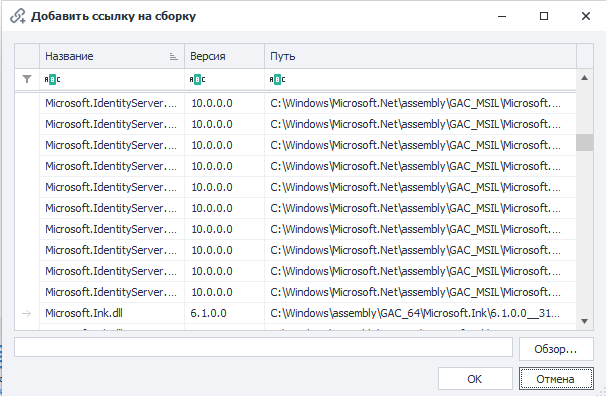Click the vertical scrollbar thumb
606x396 pixels.
coord(584,143)
